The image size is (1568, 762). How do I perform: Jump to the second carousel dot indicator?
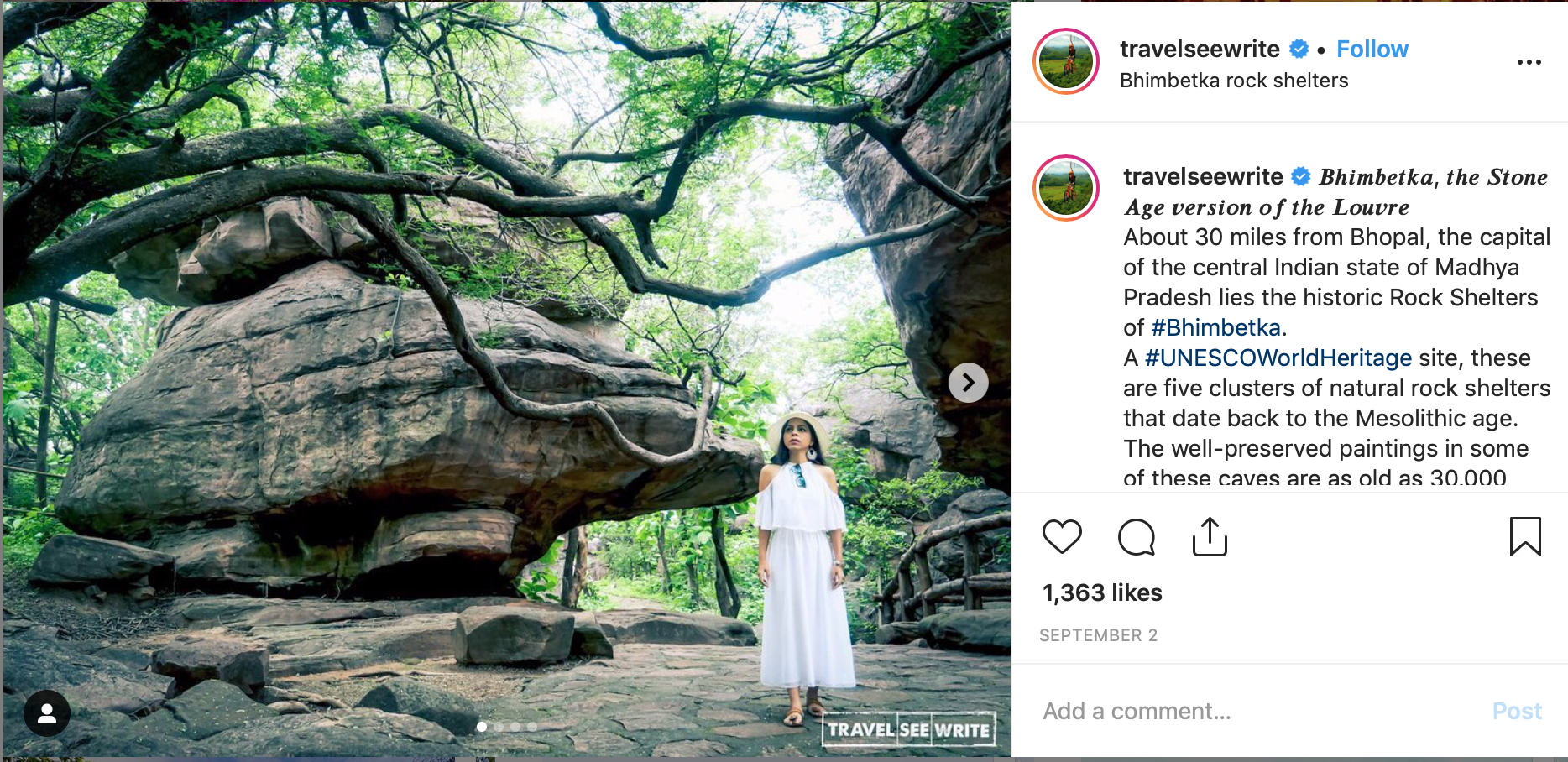pos(499,727)
